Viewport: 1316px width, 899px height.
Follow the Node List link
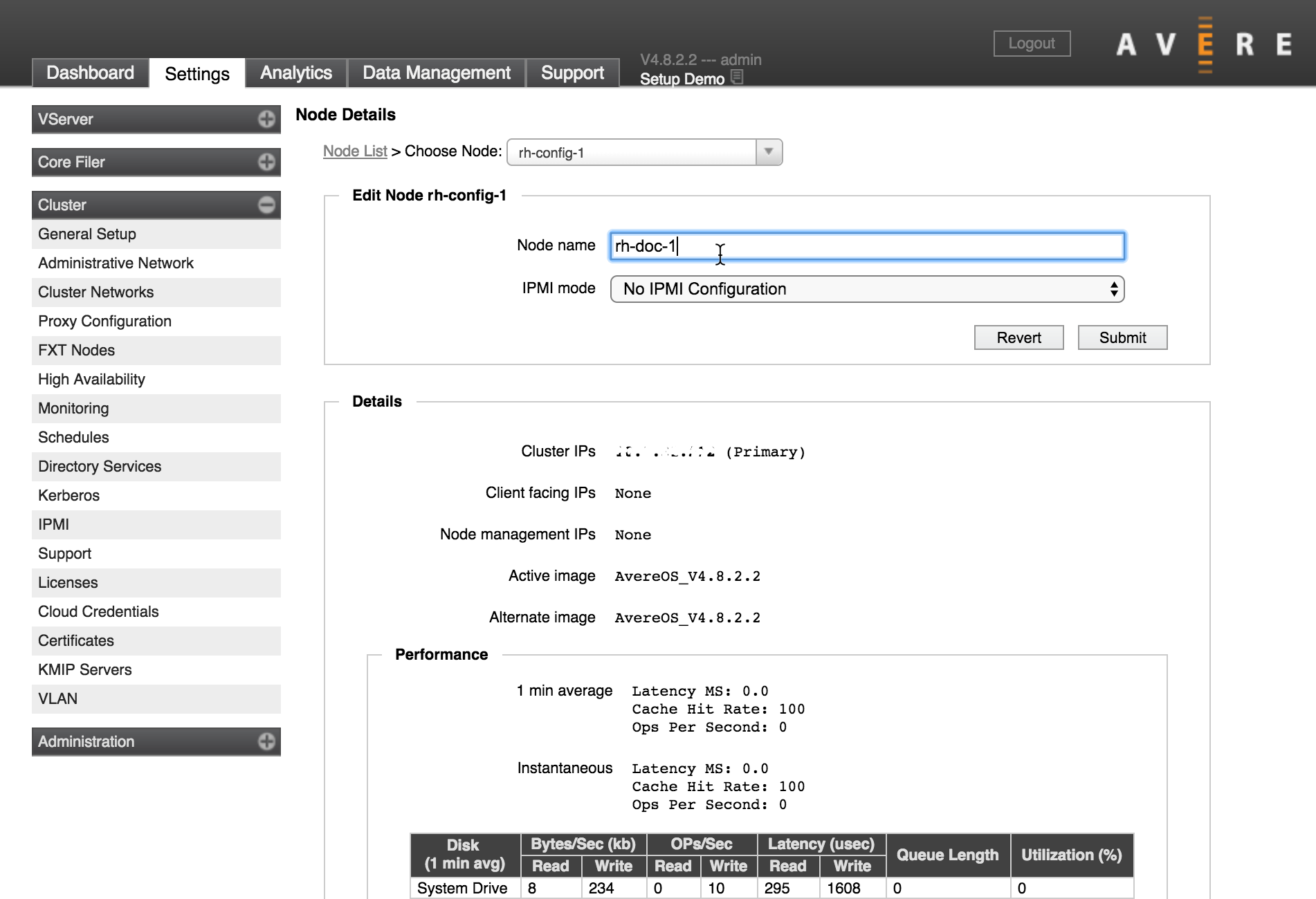[x=355, y=151]
